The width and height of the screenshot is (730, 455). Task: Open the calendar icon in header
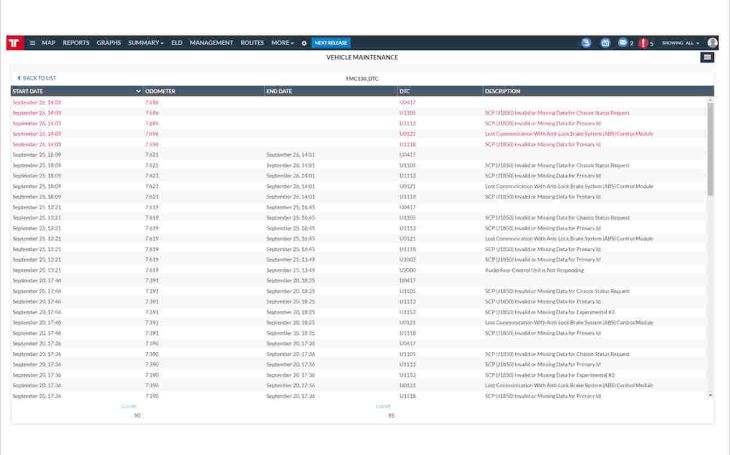click(605, 43)
